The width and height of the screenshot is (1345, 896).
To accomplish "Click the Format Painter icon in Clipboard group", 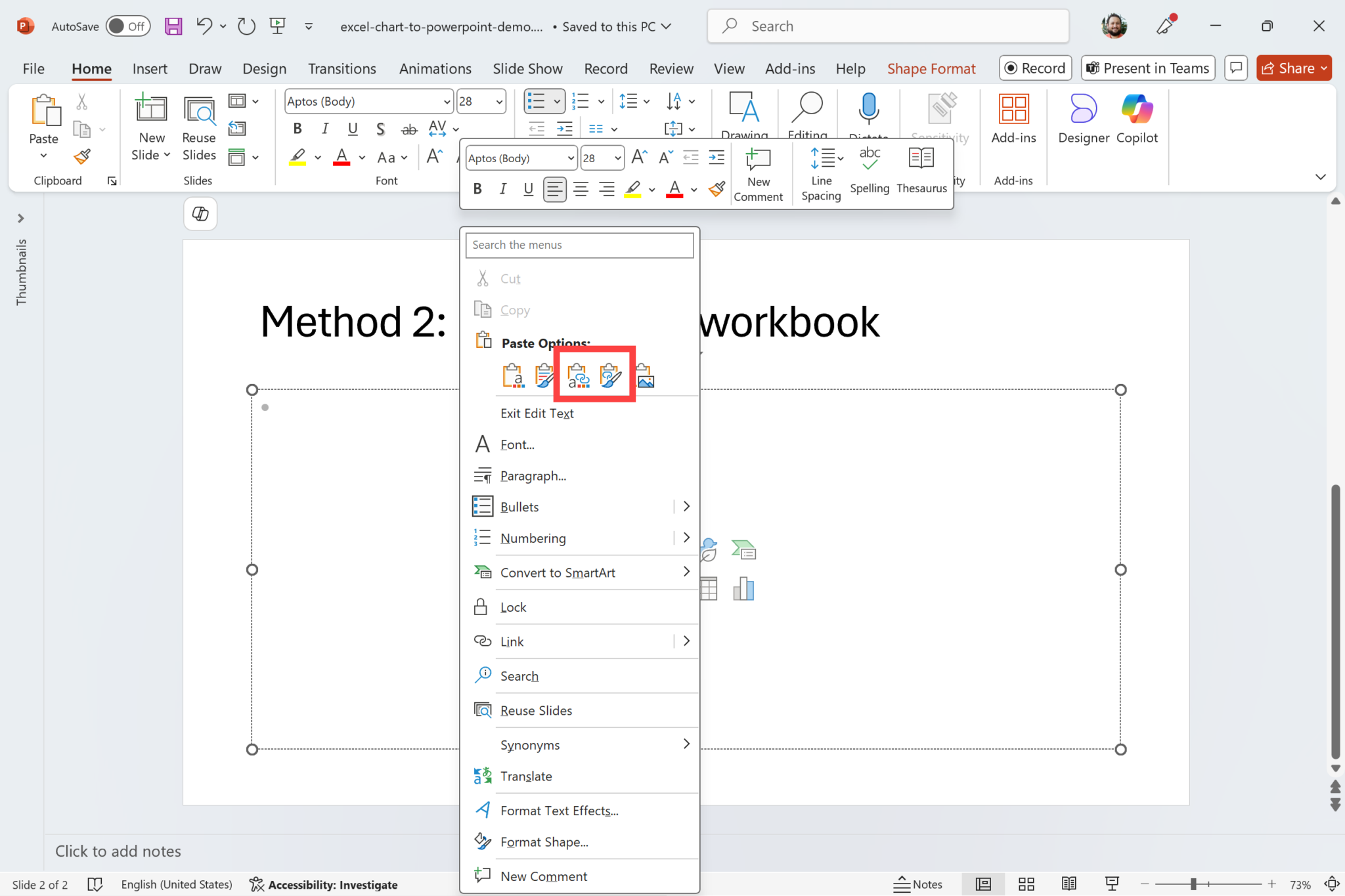I will (x=82, y=156).
